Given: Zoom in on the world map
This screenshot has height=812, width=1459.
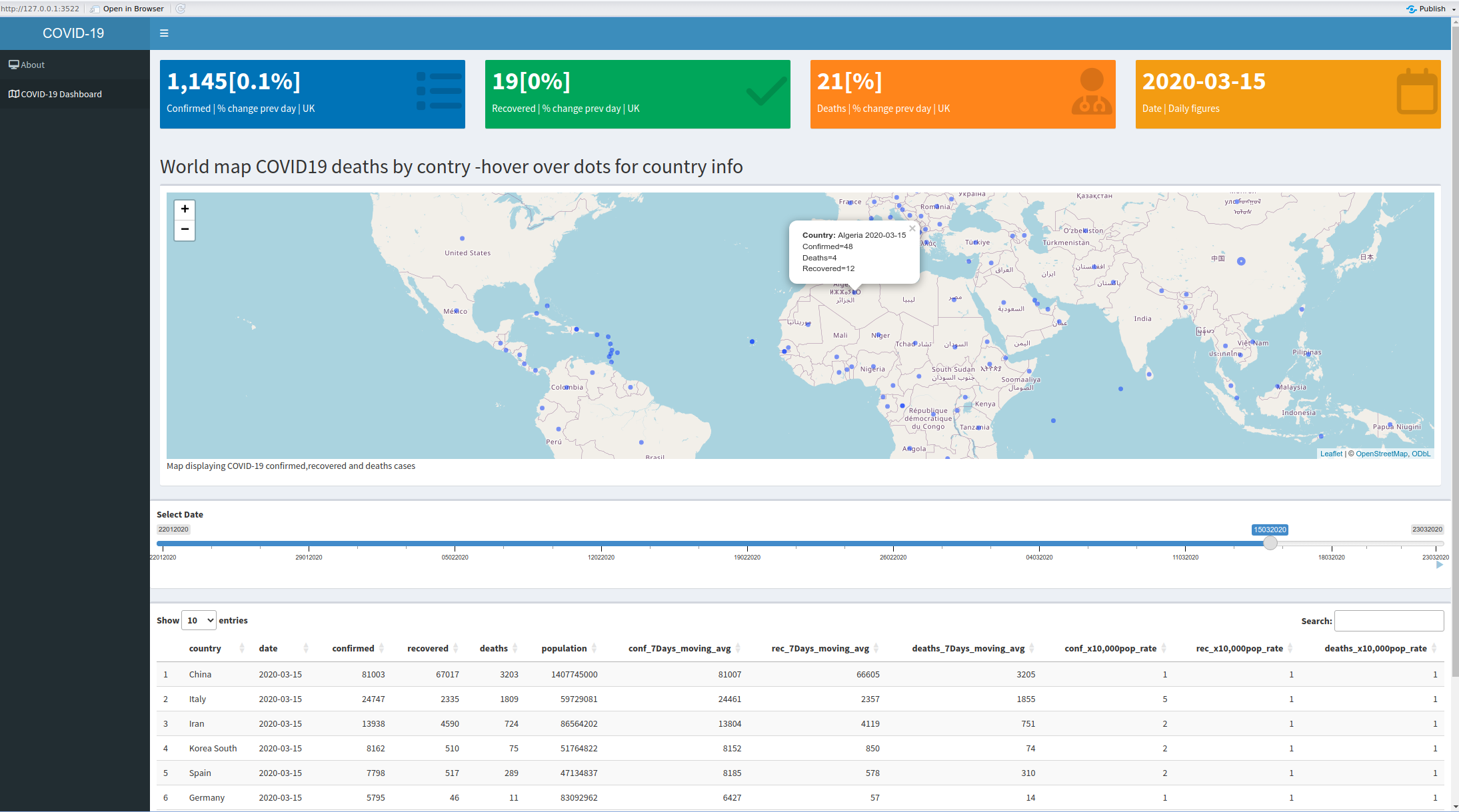Looking at the screenshot, I should pyautogui.click(x=185, y=209).
